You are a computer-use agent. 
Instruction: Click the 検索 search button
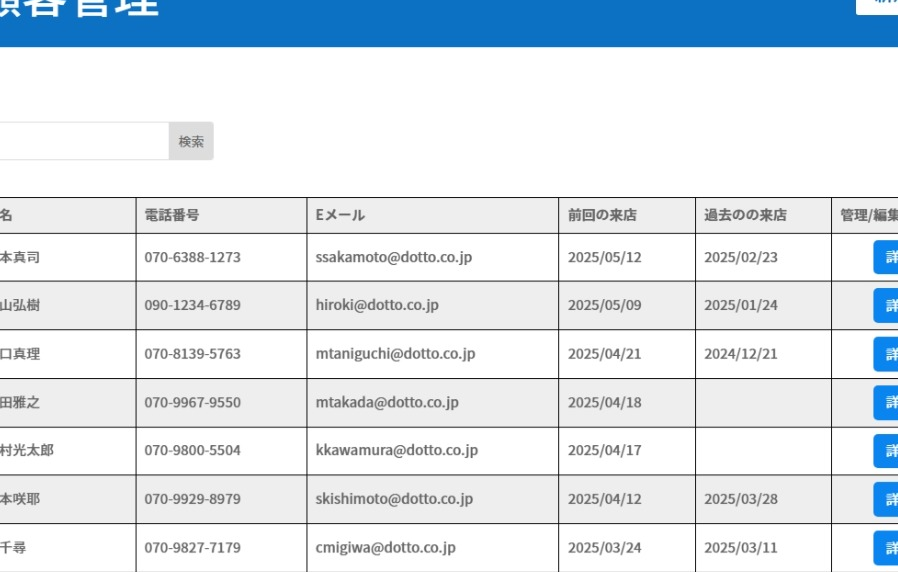tap(191, 141)
